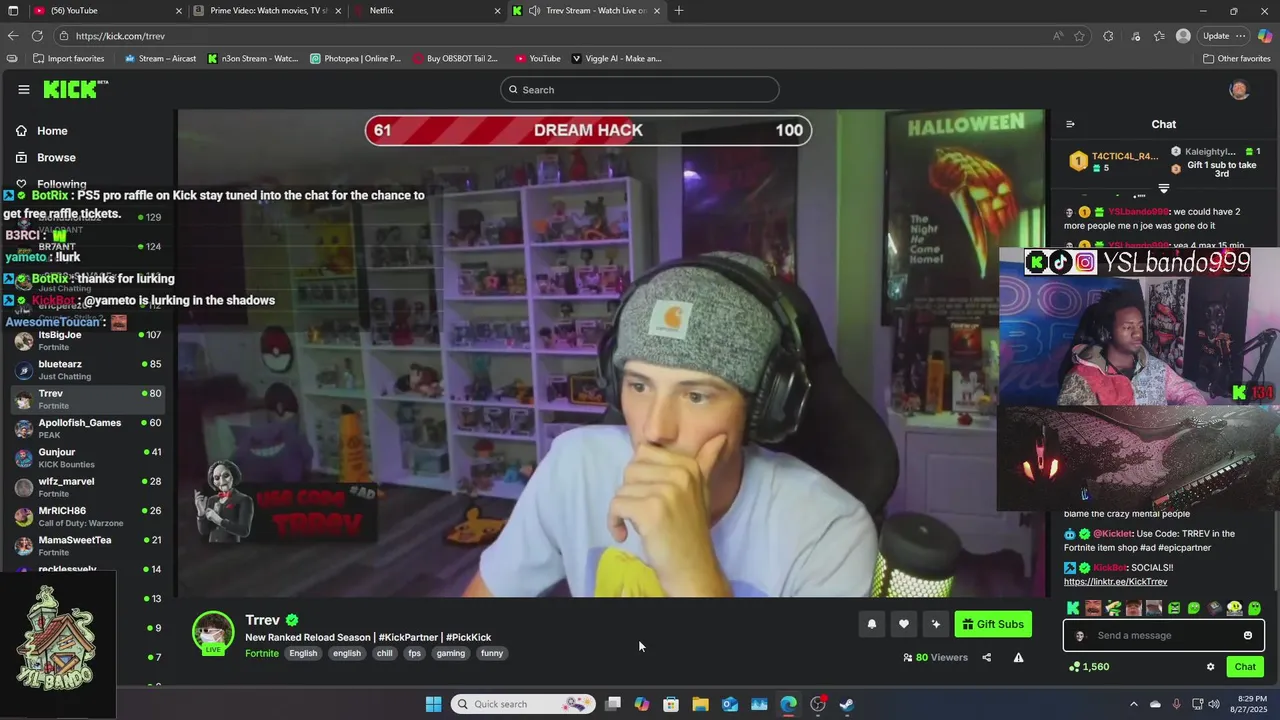Open Stream – Aircast bookmark
Image resolution: width=1280 pixels, height=720 pixels.
pyautogui.click(x=160, y=59)
